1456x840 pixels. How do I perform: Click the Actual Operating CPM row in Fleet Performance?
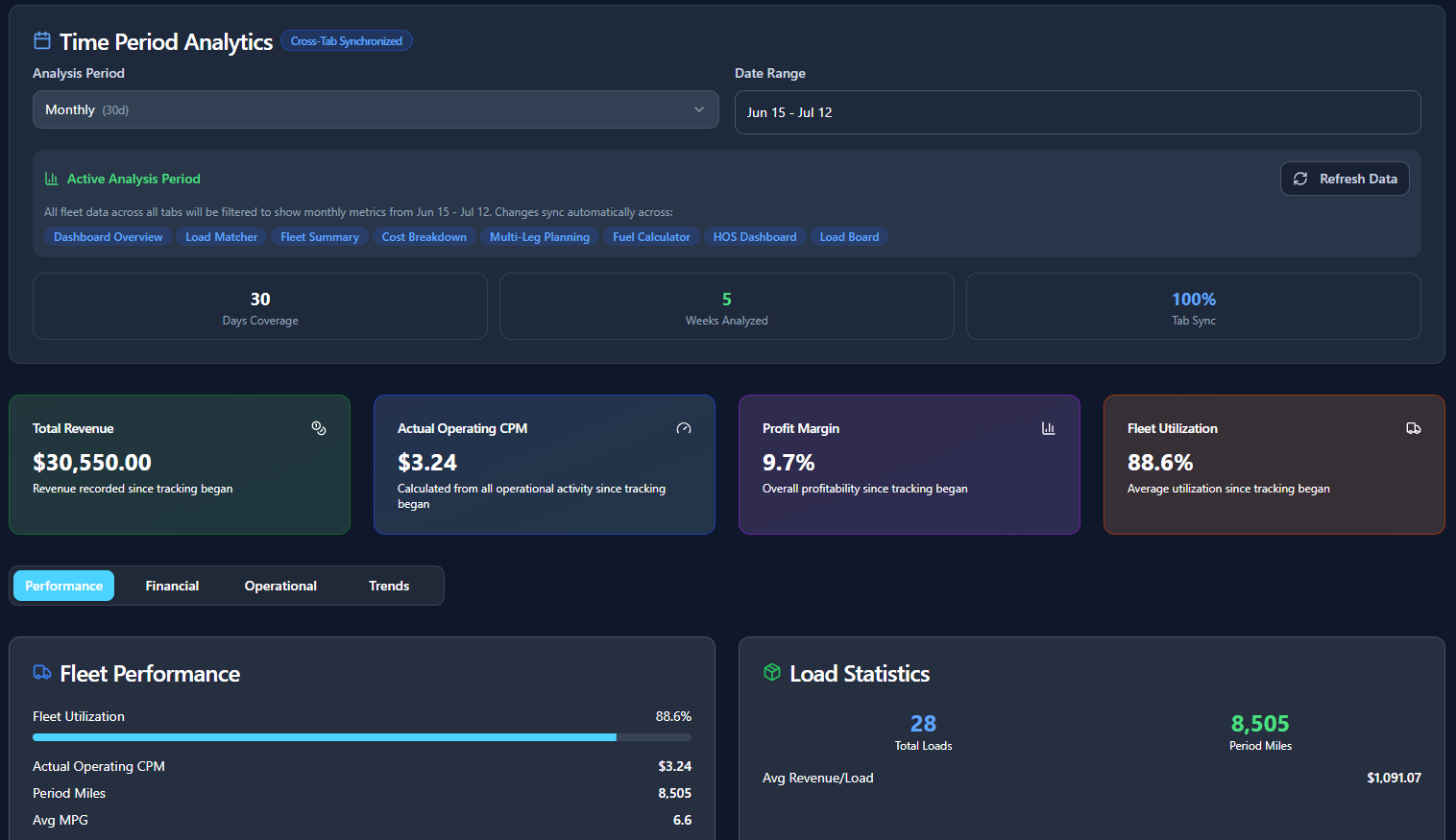pyautogui.click(x=362, y=766)
